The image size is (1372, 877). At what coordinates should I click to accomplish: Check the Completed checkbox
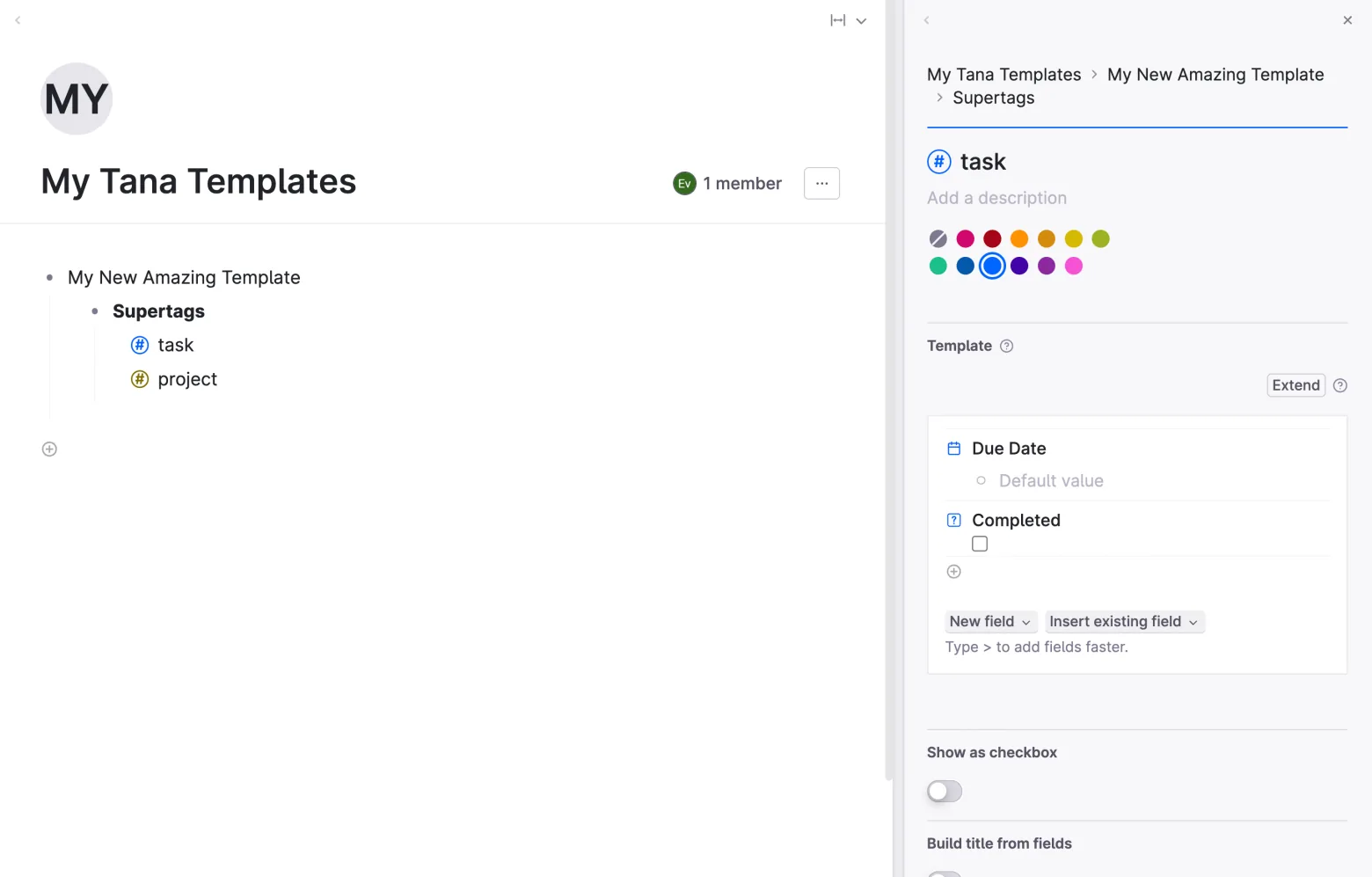[x=980, y=544]
